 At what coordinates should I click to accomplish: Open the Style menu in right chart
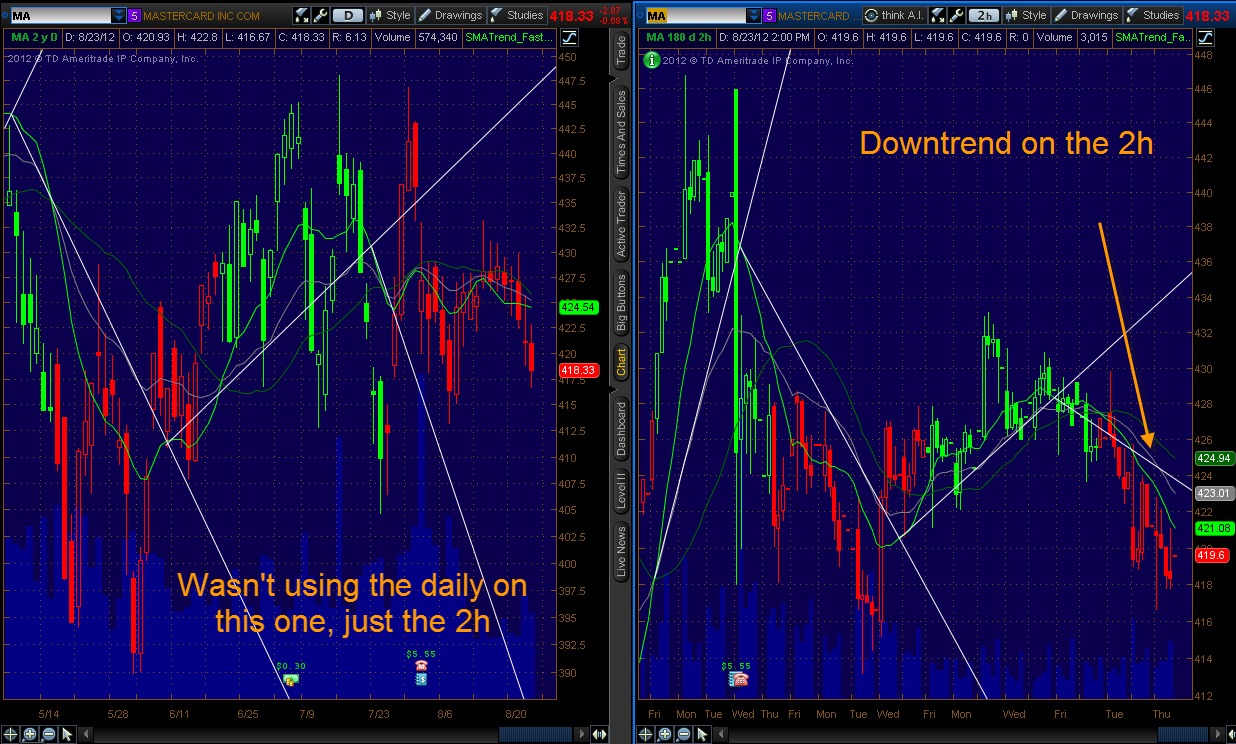point(1026,16)
